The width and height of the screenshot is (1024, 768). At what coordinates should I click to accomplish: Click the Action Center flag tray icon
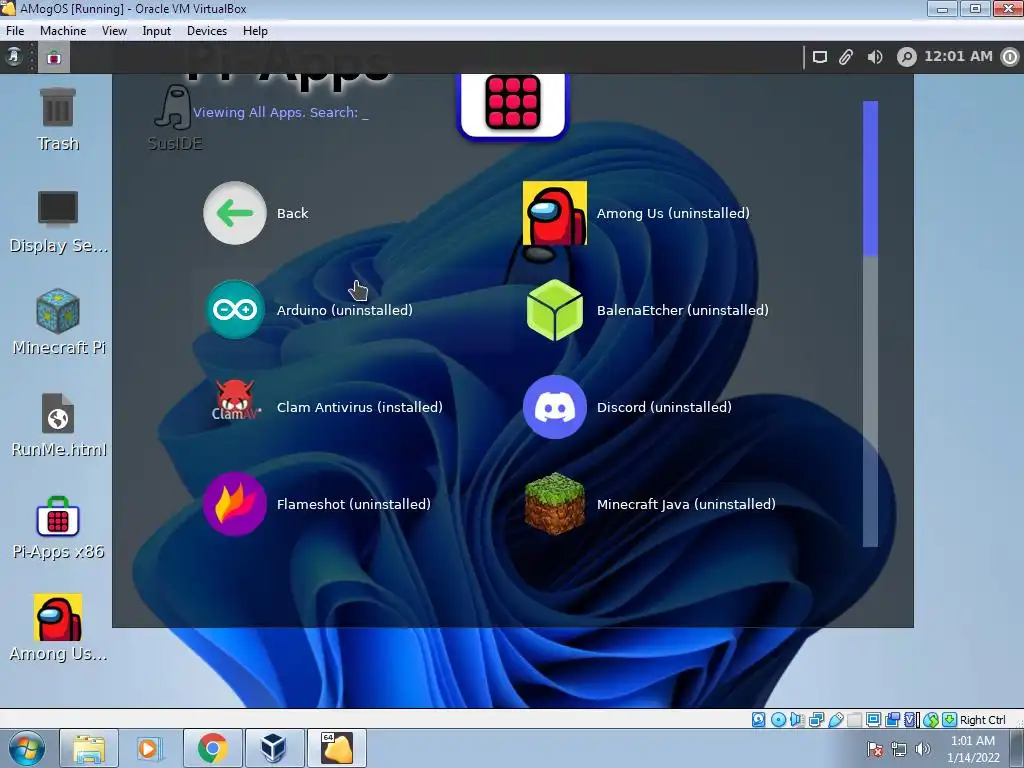click(874, 749)
